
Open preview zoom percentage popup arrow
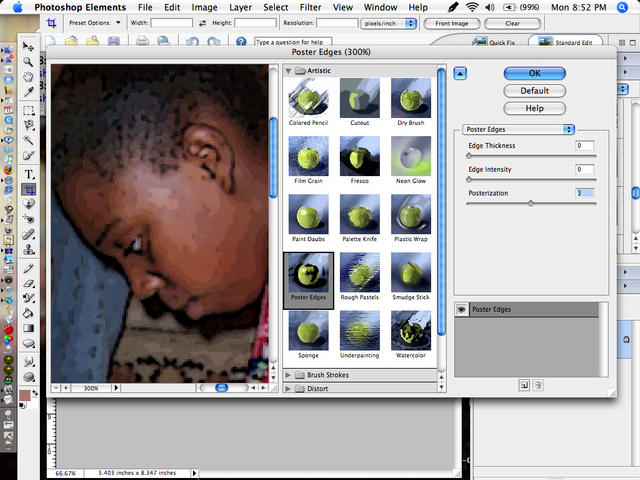[x=116, y=388]
